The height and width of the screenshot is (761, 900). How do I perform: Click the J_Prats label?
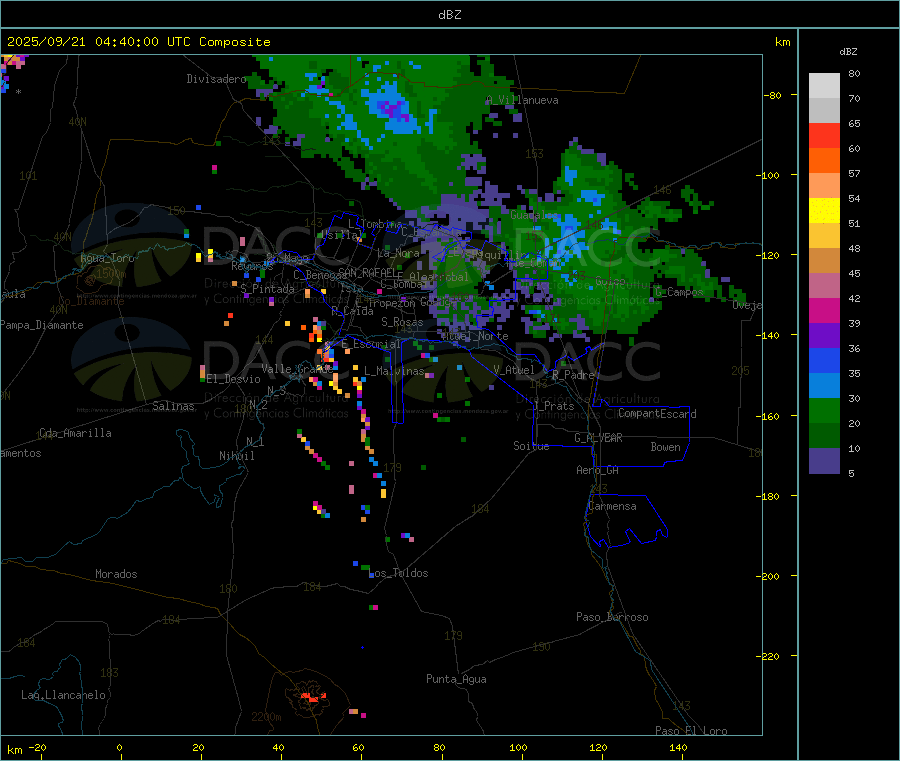point(554,406)
